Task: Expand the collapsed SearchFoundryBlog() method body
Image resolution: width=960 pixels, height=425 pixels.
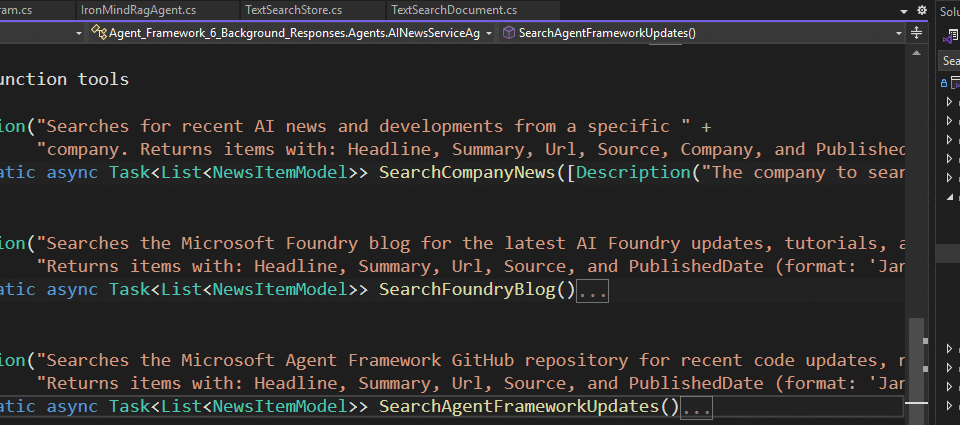Action: coord(593,291)
